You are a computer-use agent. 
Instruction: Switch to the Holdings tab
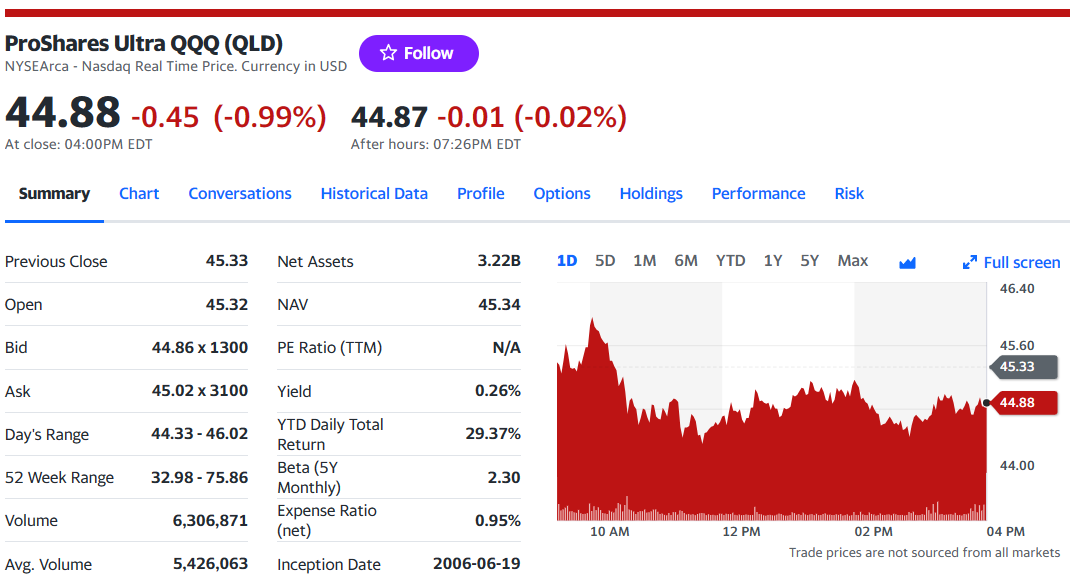point(651,194)
